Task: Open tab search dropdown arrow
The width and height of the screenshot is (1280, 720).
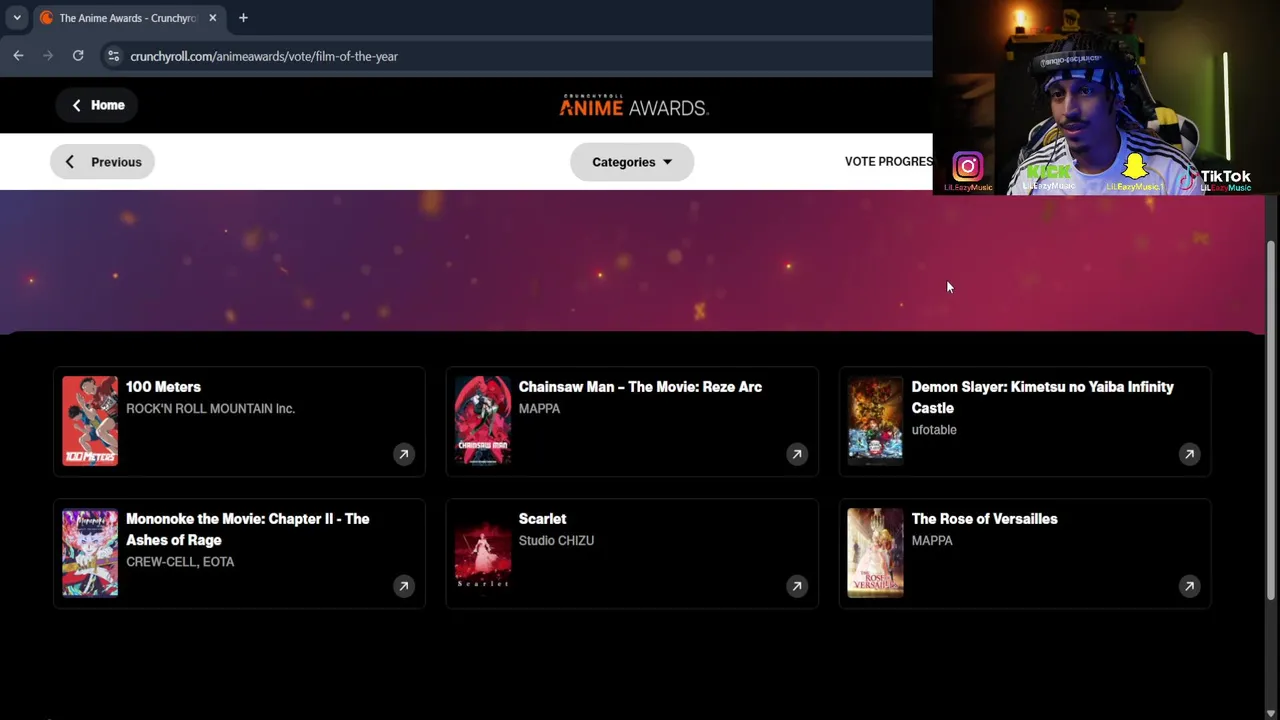Action: coord(17,18)
